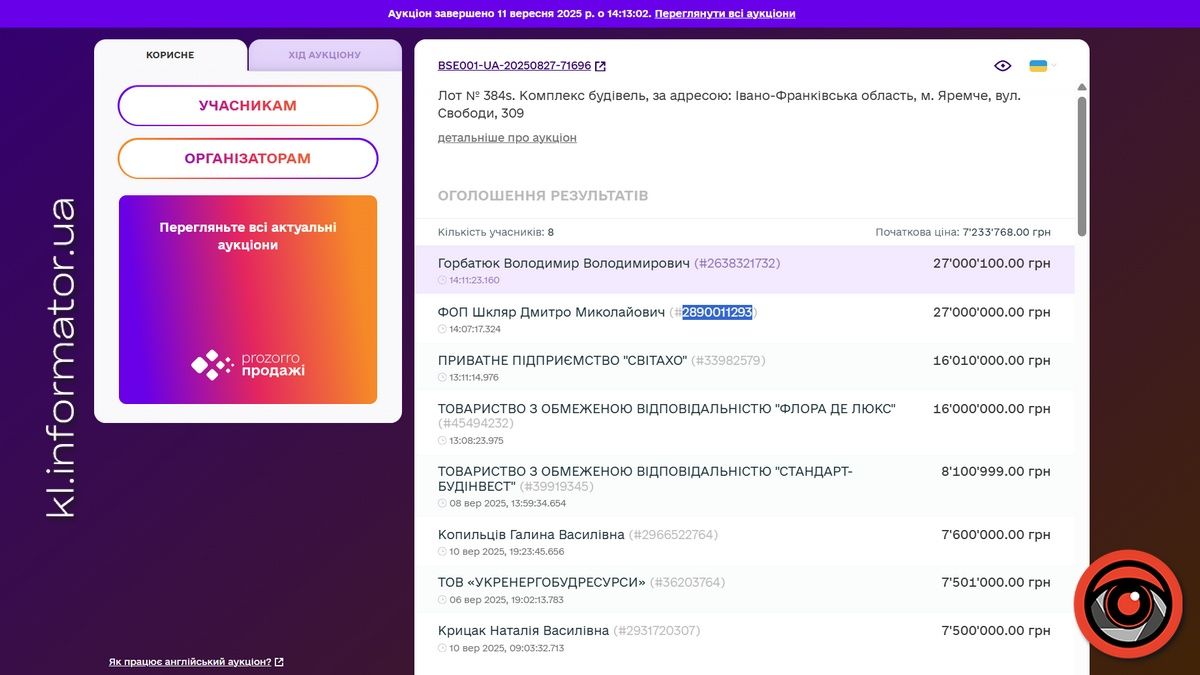
Task: Click clock icon under Горбатюк Володимир bid
Action: [x=443, y=281]
